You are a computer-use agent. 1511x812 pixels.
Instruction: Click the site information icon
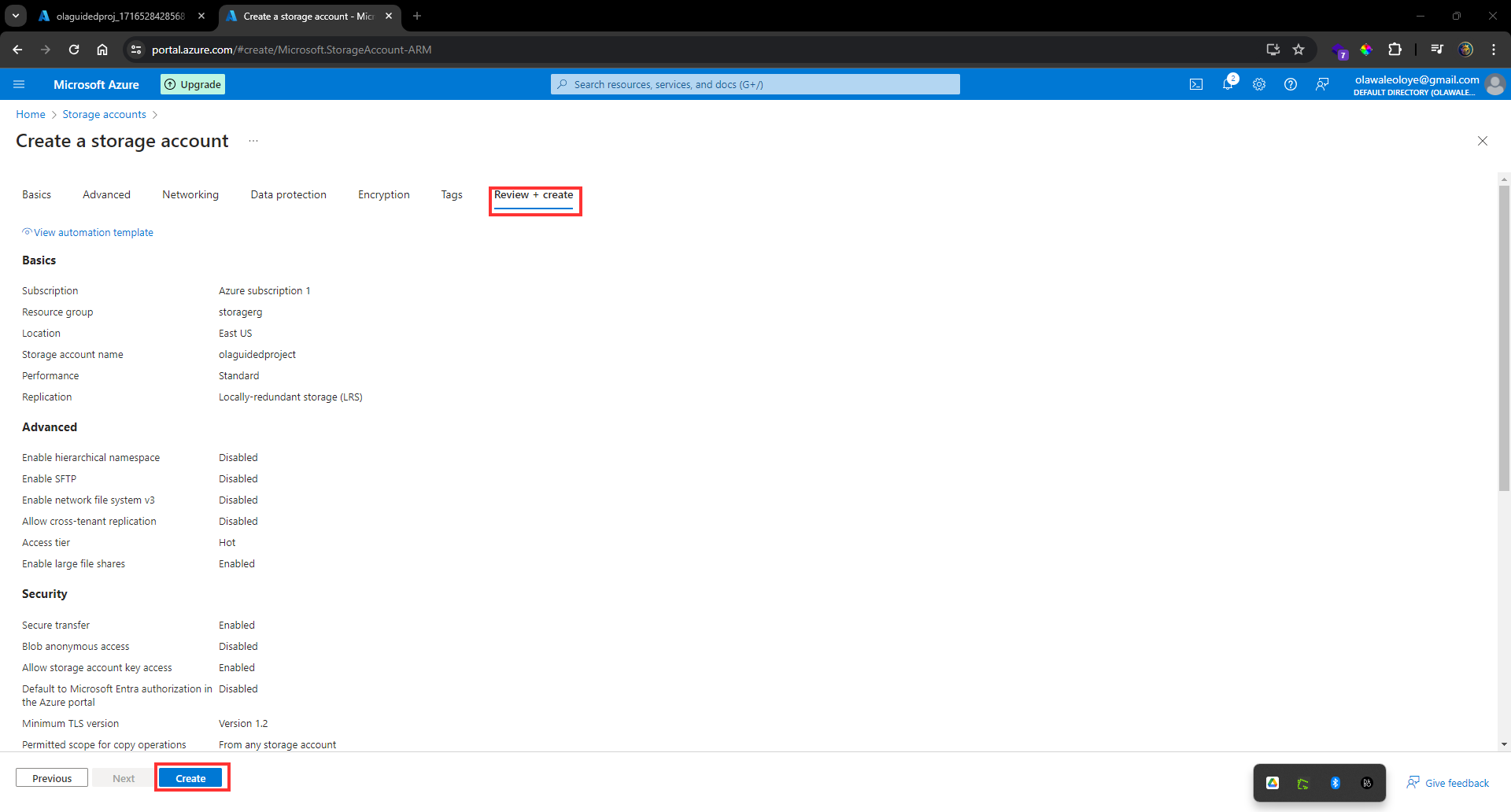[136, 50]
